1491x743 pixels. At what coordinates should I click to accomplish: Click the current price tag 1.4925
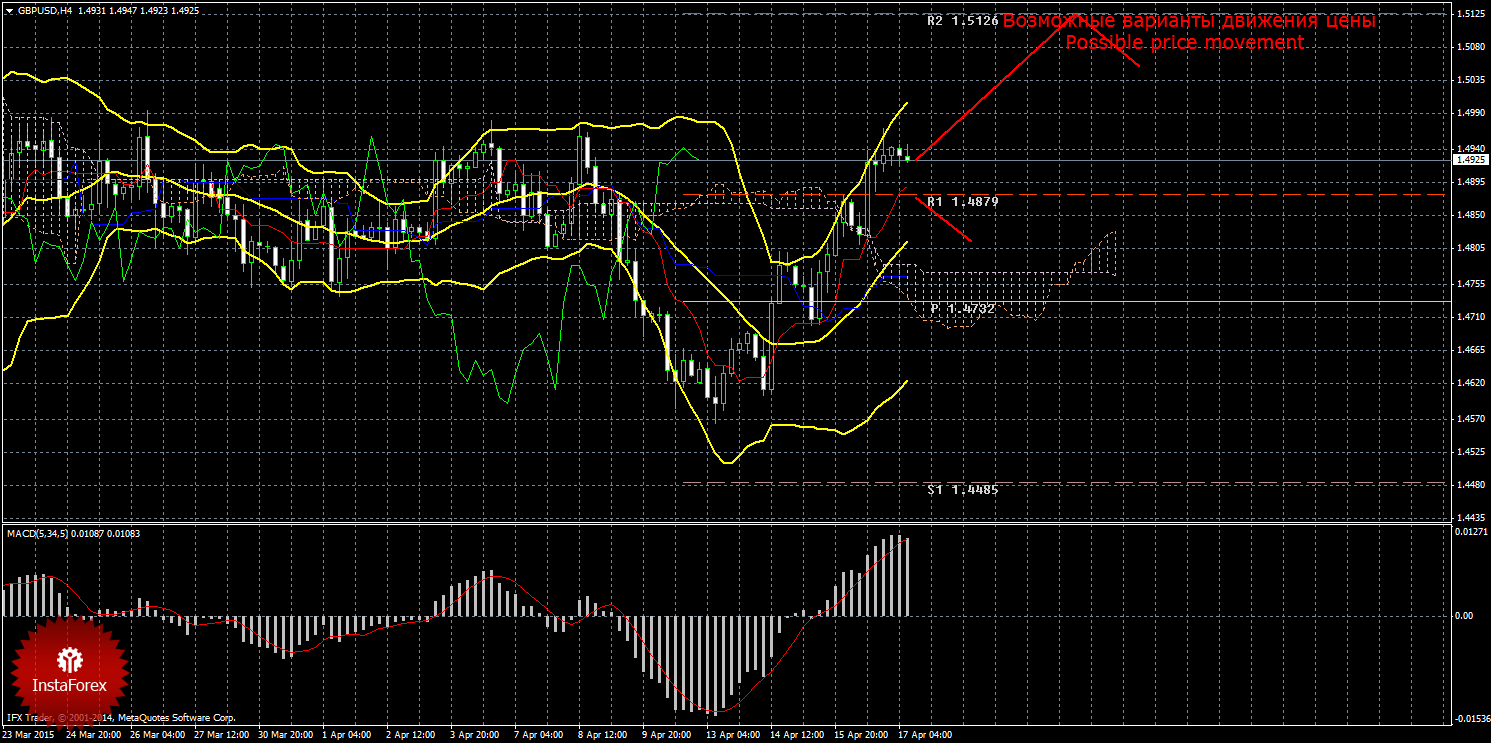[x=1470, y=160]
